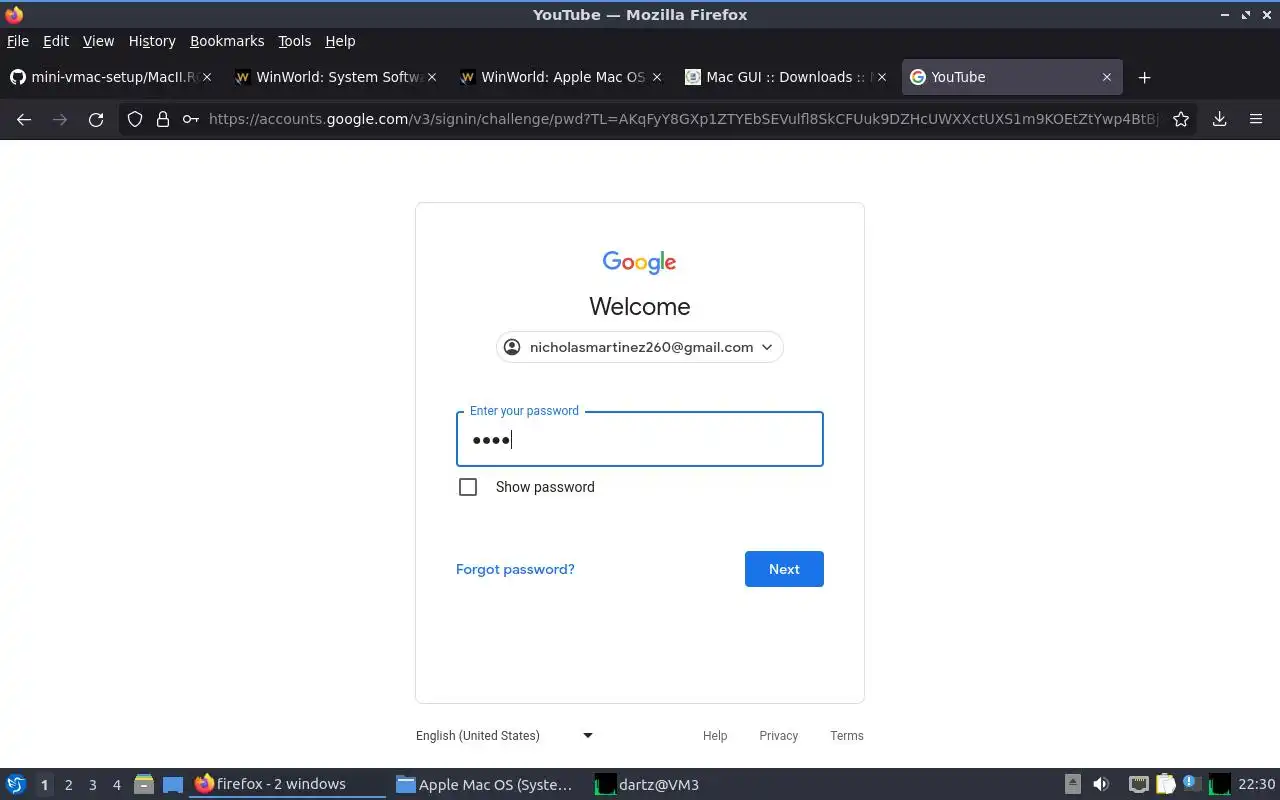Click the Forgot password? link

(x=515, y=569)
